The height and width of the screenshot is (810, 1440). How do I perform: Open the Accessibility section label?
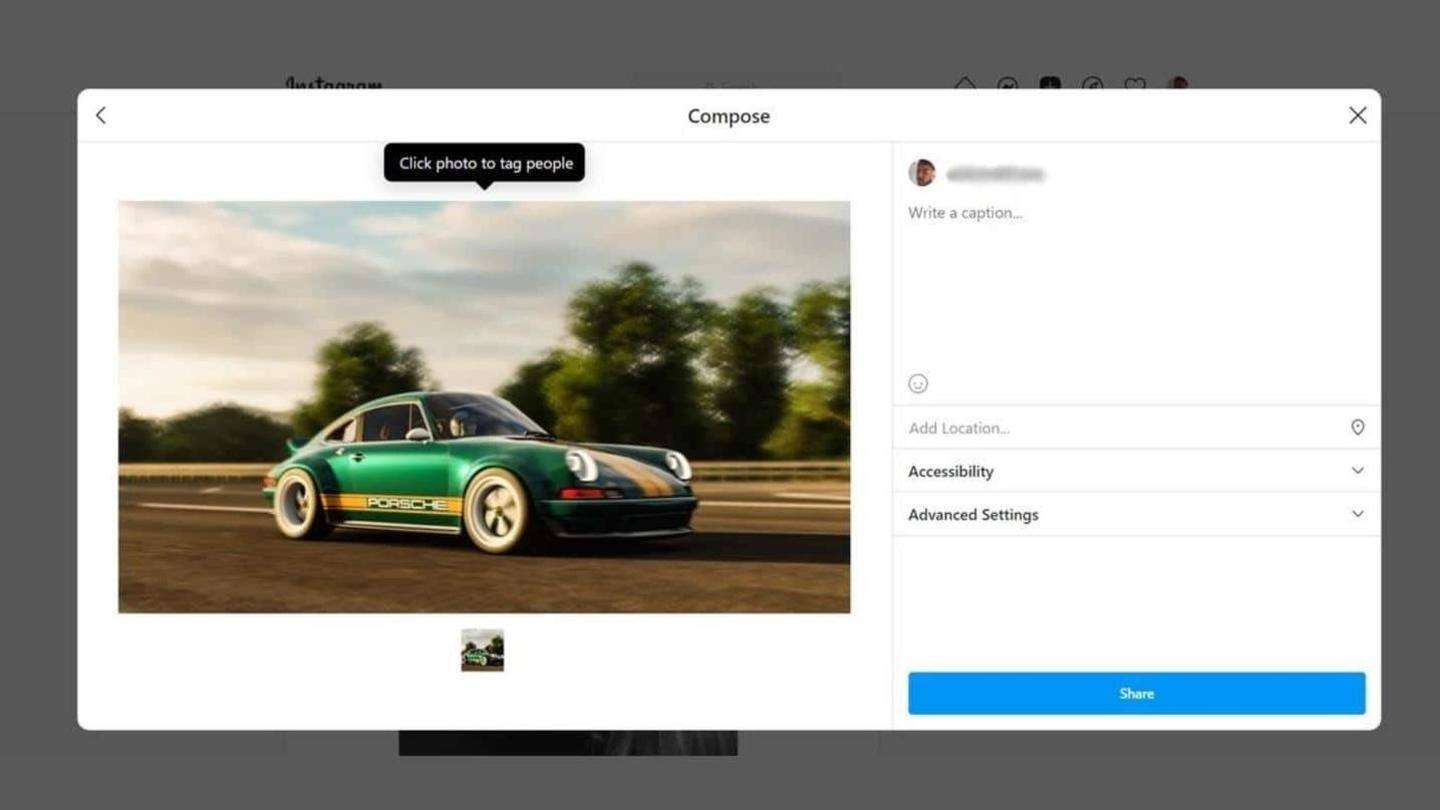pyautogui.click(x=951, y=472)
